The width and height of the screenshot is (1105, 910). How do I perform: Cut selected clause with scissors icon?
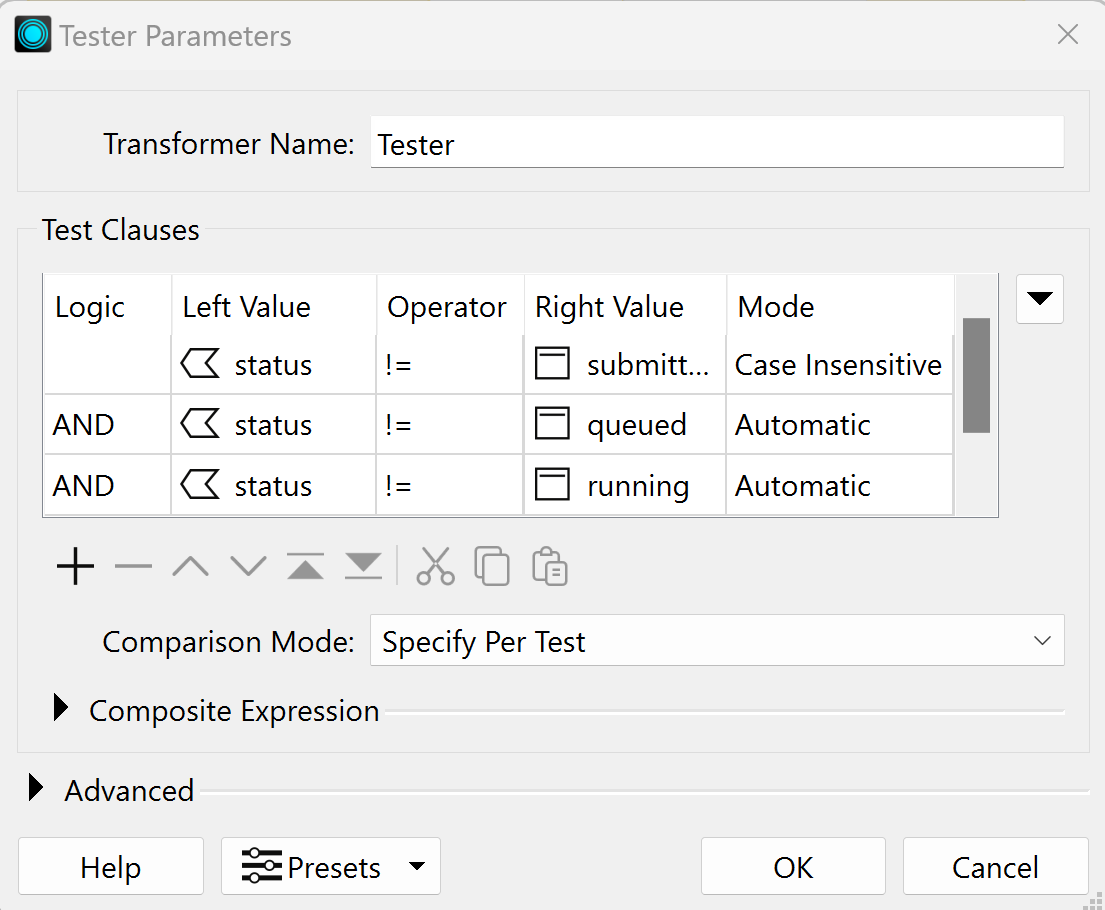click(x=435, y=567)
